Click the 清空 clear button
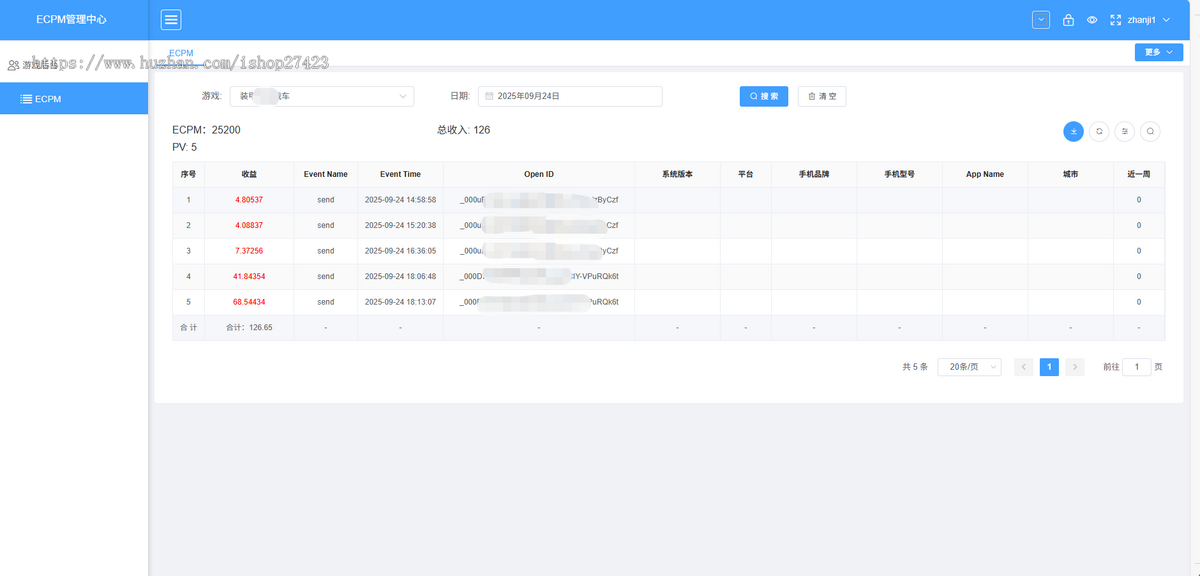The image size is (1200, 576). click(x=822, y=96)
